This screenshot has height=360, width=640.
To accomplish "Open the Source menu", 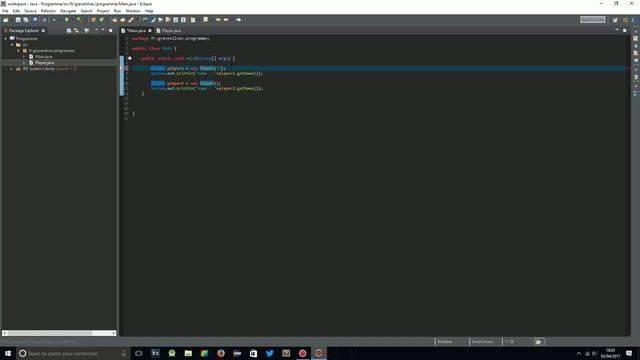I will (30, 11).
